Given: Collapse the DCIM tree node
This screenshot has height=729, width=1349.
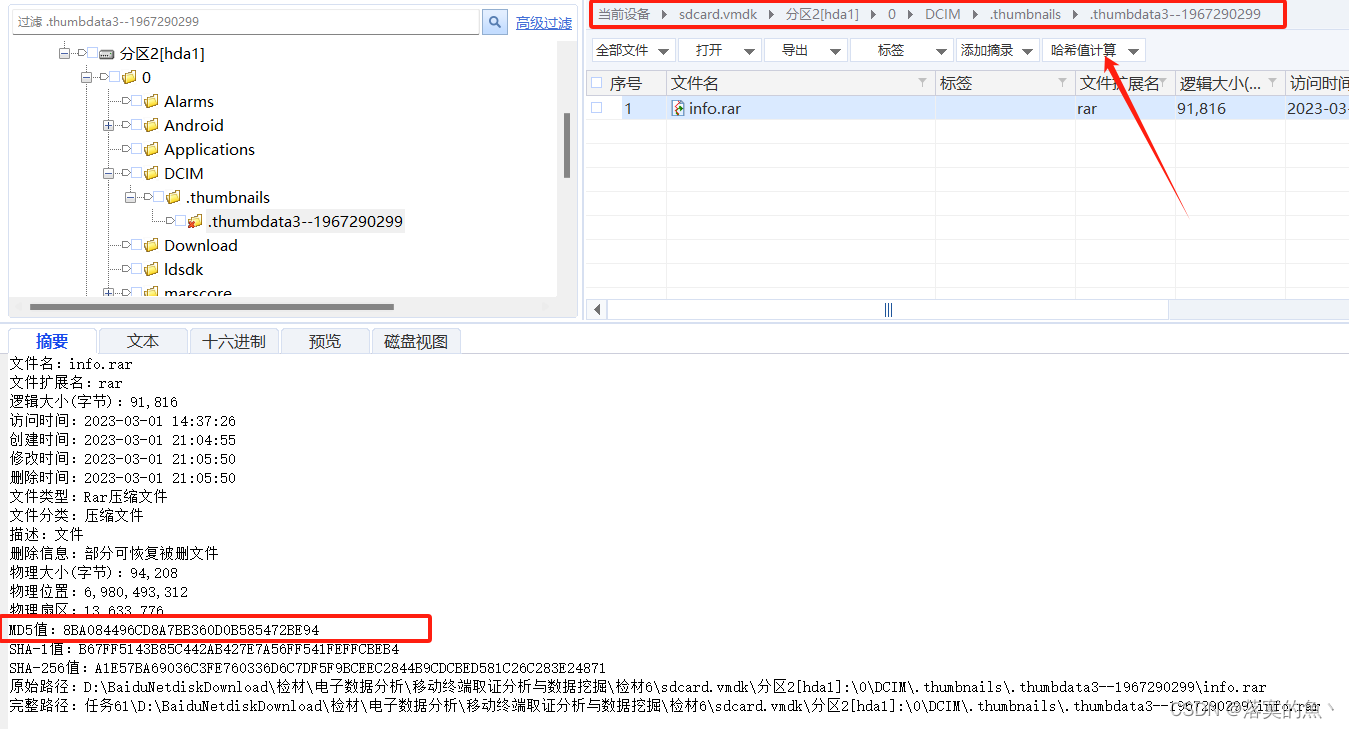Looking at the screenshot, I should pos(108,173).
